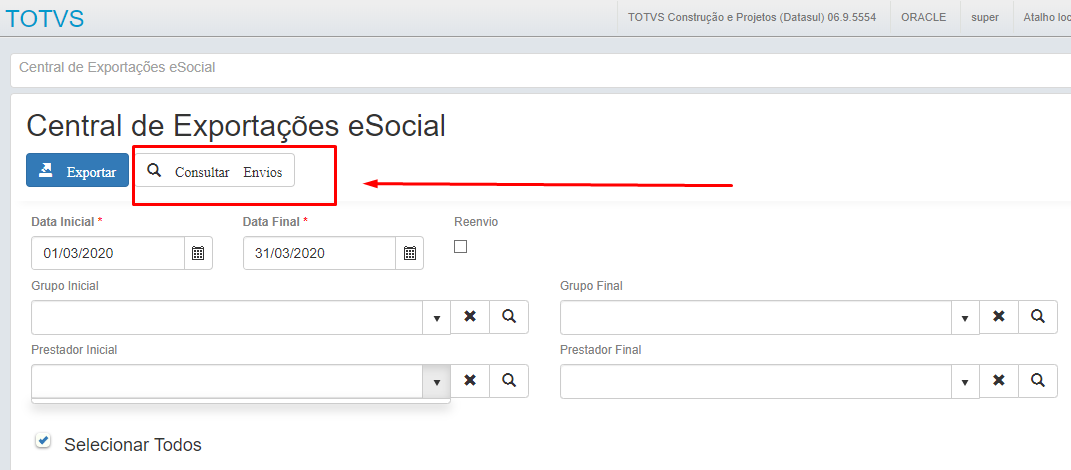Expand the Prestador Final dropdown arrow
The width and height of the screenshot is (1071, 470).
(965, 381)
